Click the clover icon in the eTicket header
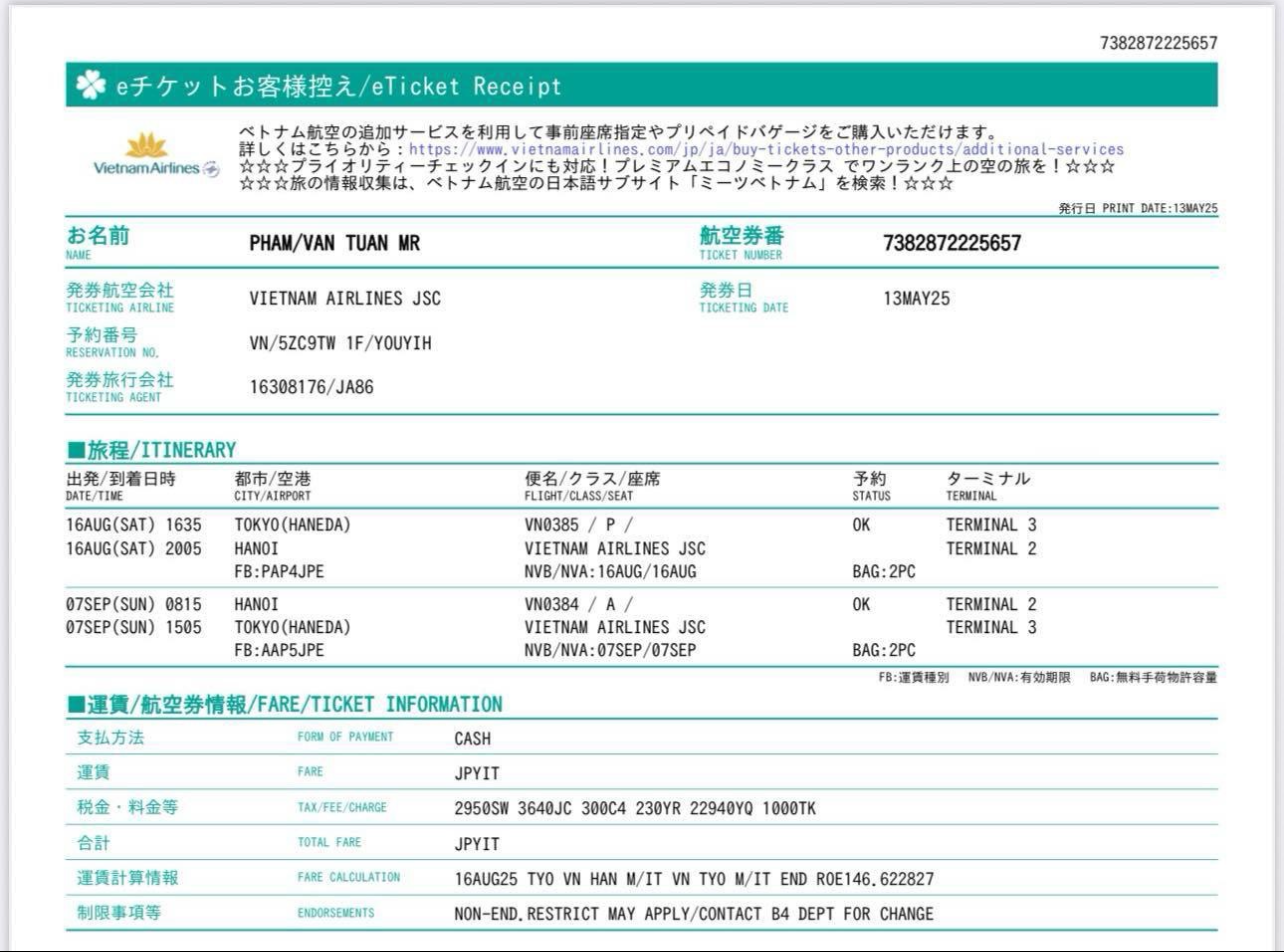This screenshot has width=1284, height=952. coord(90,86)
